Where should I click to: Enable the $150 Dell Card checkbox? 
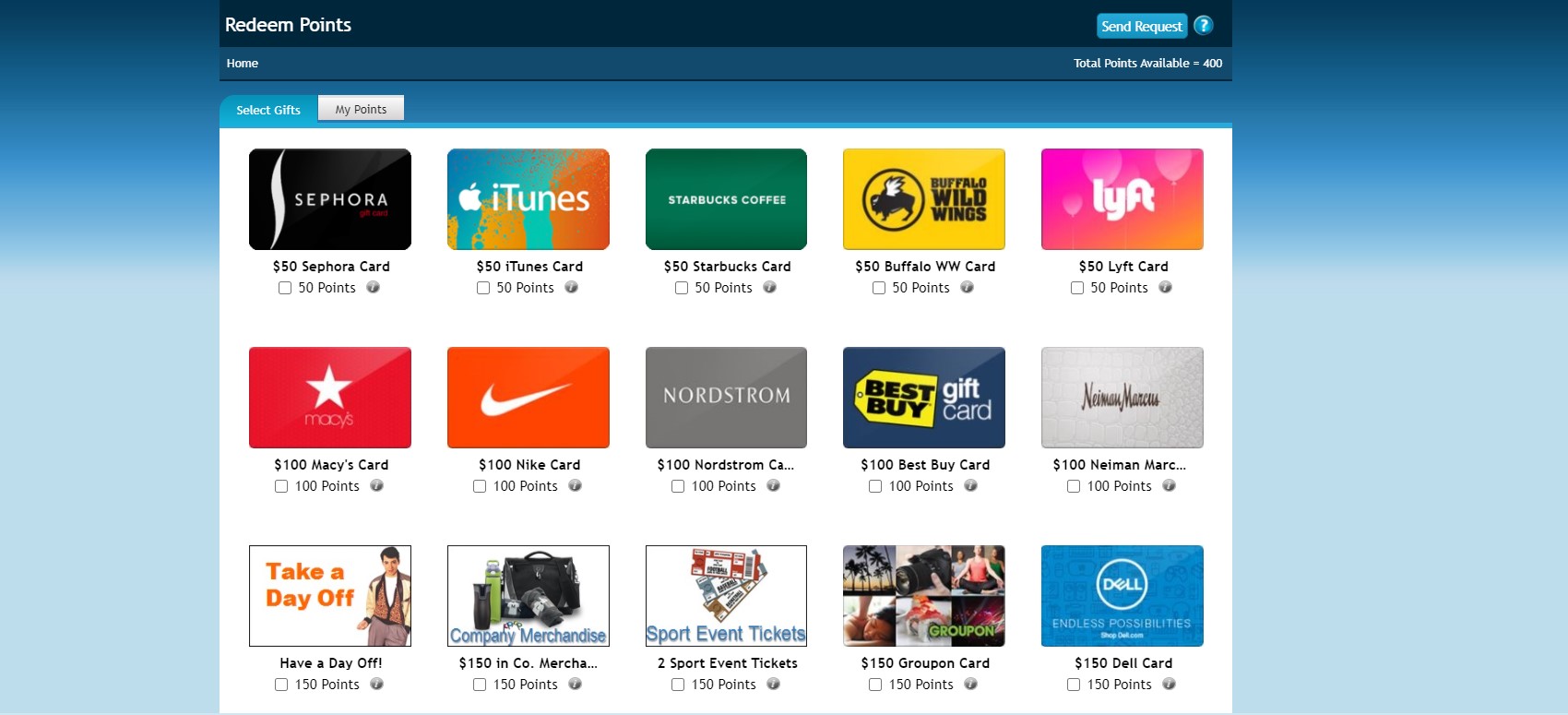(x=1074, y=685)
